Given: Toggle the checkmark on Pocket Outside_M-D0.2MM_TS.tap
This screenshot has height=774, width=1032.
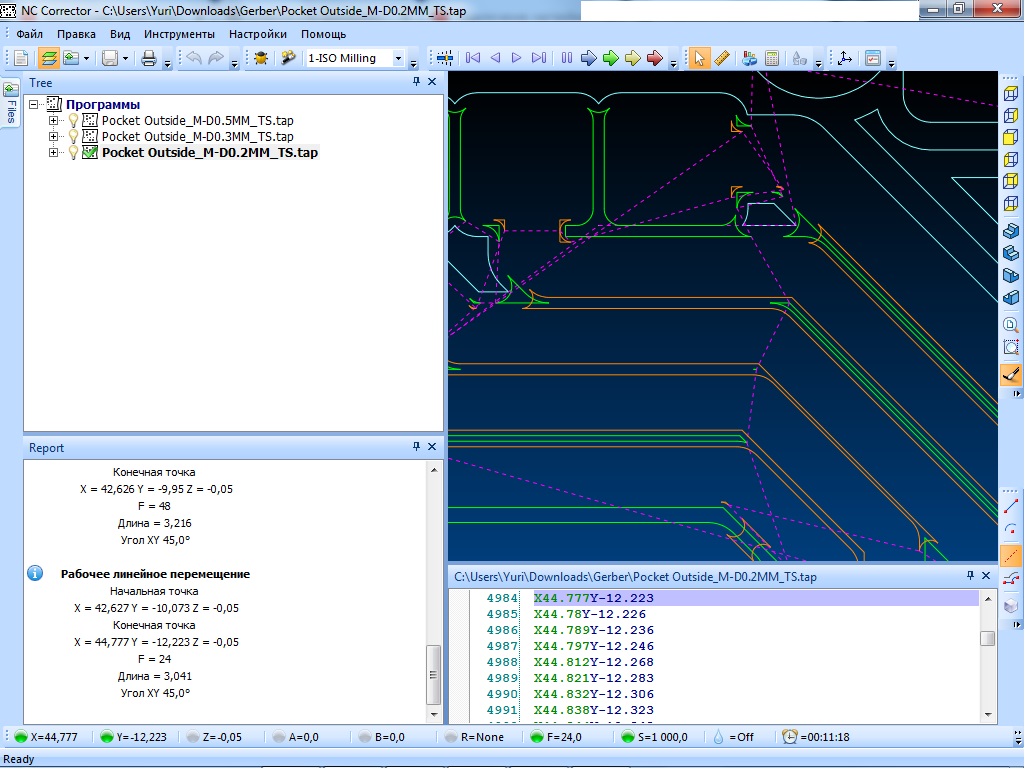Looking at the screenshot, I should (90, 153).
